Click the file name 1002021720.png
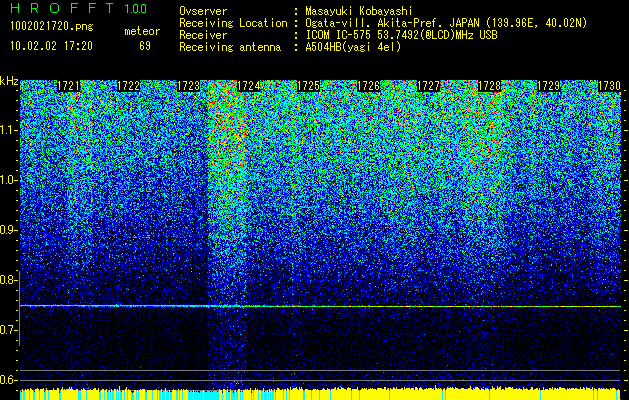Viewport: 629px width, 400px height. pyautogui.click(x=52, y=27)
